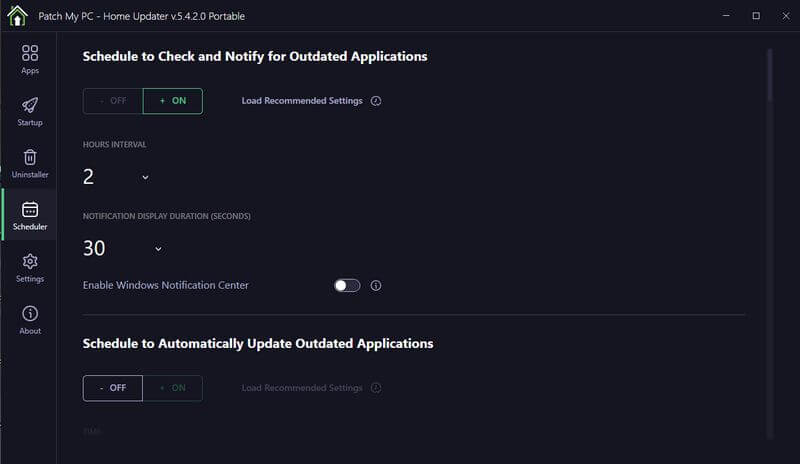Click the ON button for notify schedule
The width and height of the screenshot is (800, 464).
tap(172, 101)
